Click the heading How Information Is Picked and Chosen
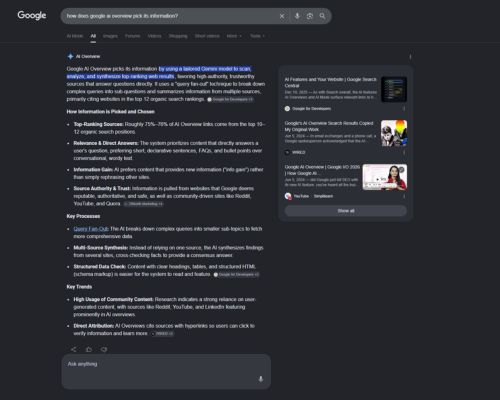The width and height of the screenshot is (500, 400). click(x=111, y=112)
